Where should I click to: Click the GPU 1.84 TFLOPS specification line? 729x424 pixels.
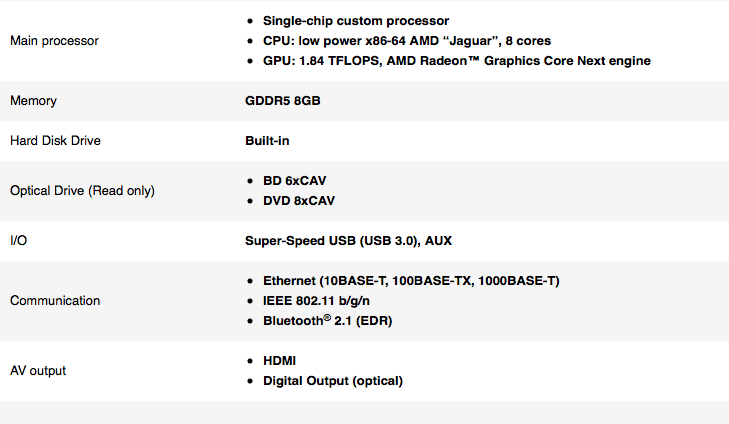tap(456, 61)
